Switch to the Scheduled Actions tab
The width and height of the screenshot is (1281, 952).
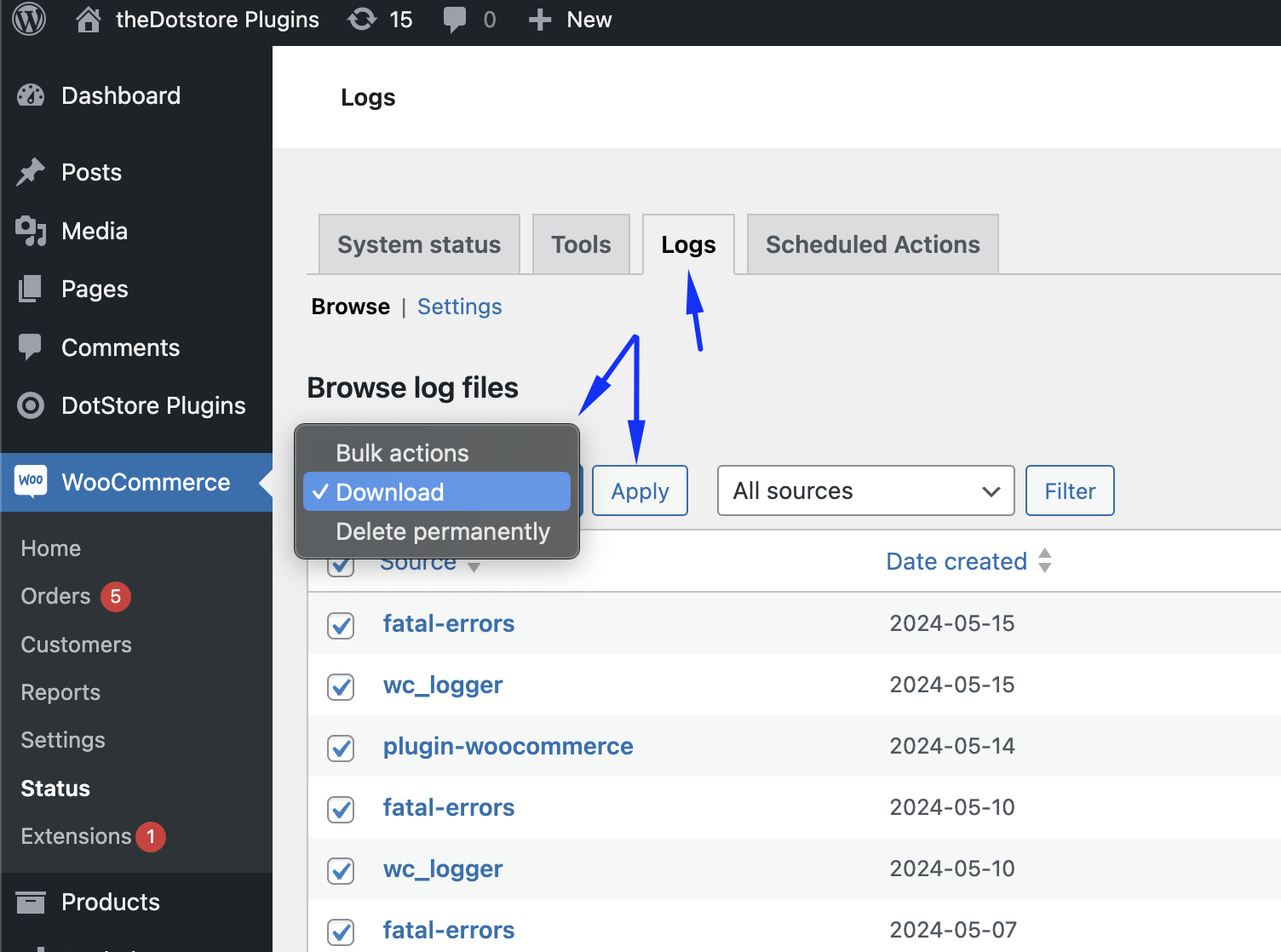click(x=872, y=244)
